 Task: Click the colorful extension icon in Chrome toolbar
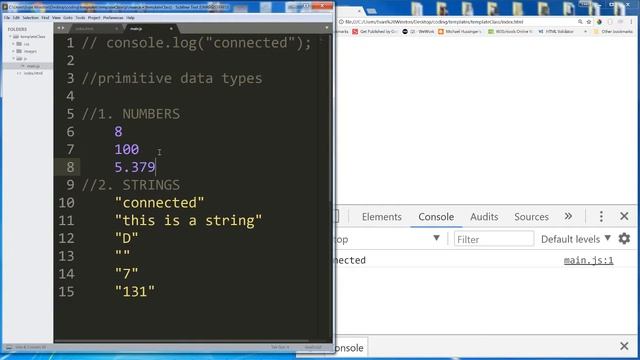599,22
